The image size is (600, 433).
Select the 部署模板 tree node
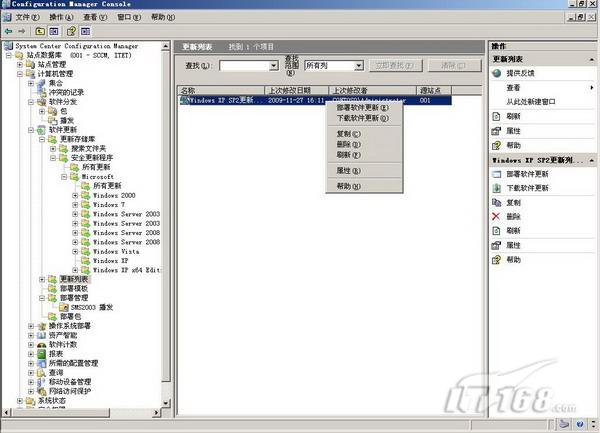tap(74, 288)
